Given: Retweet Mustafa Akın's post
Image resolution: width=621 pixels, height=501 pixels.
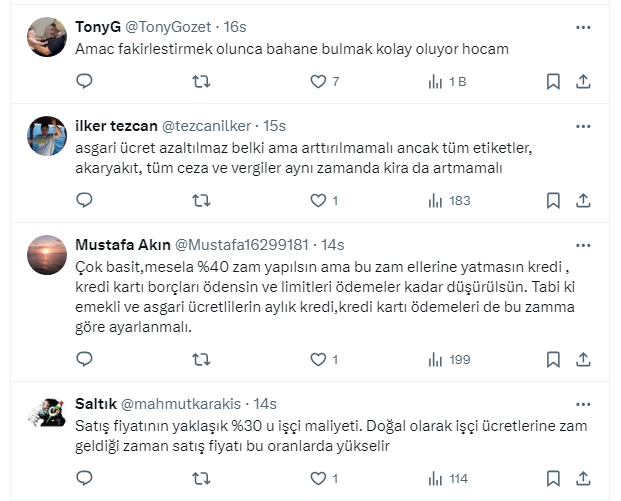Looking at the screenshot, I should (200, 359).
